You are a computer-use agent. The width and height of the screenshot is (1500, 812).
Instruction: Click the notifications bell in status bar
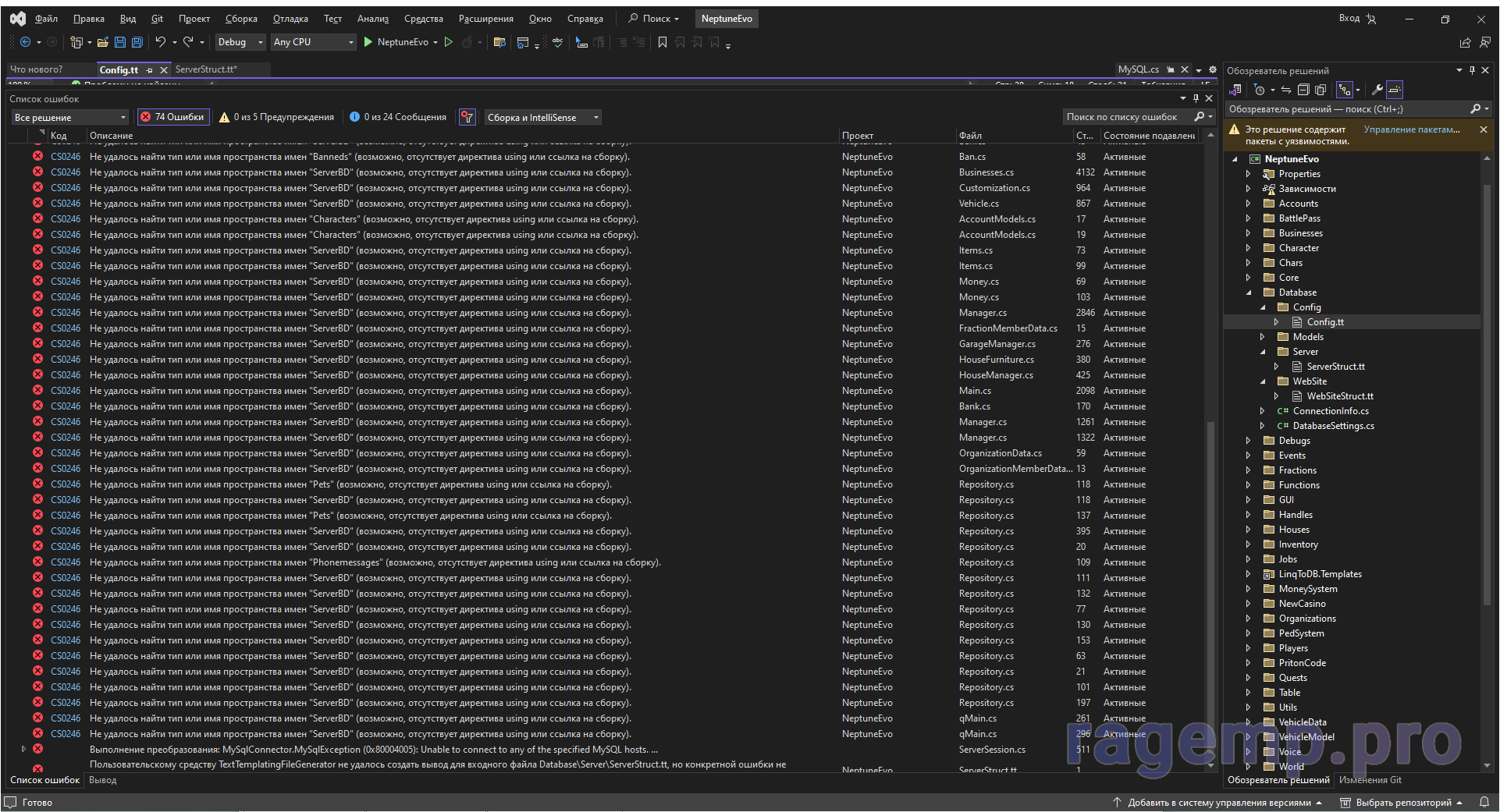click(1484, 802)
